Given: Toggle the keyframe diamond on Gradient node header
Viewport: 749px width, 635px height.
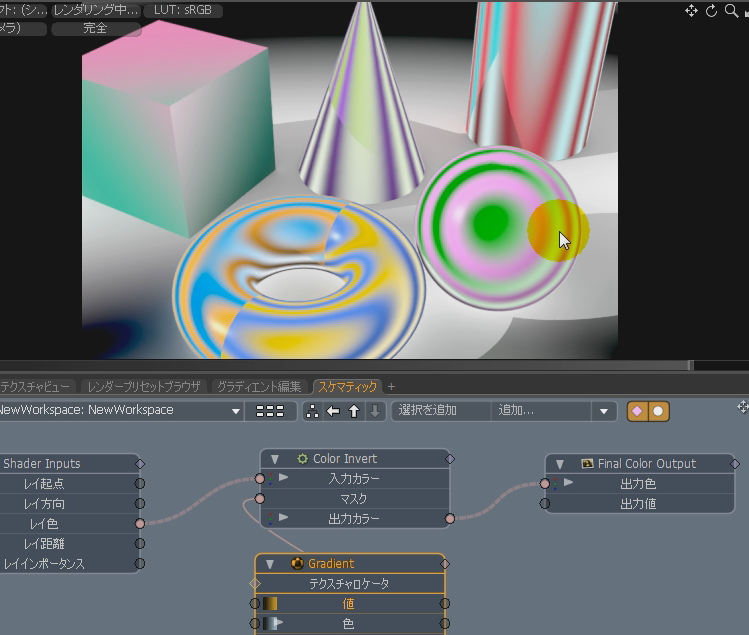Looking at the screenshot, I should (x=445, y=564).
